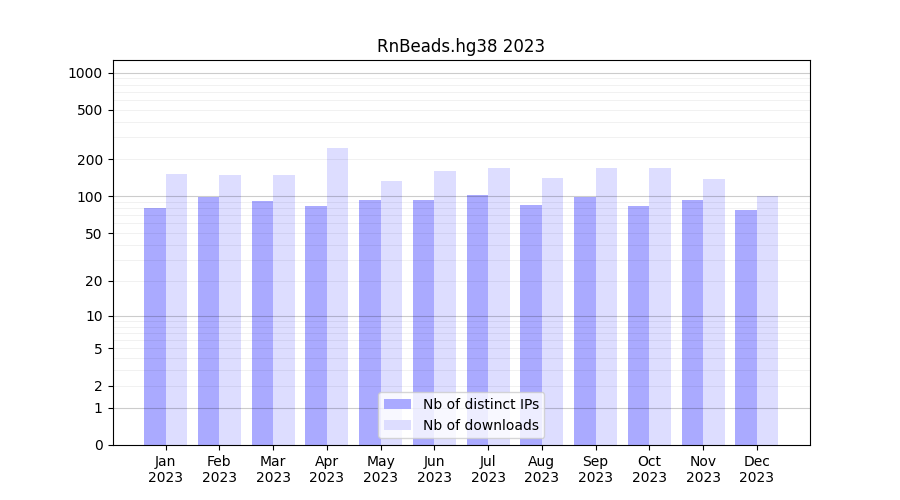Image resolution: width=900 pixels, height=500 pixels.
Task: Select the 0 y-axis tick label
Action: coord(98,445)
